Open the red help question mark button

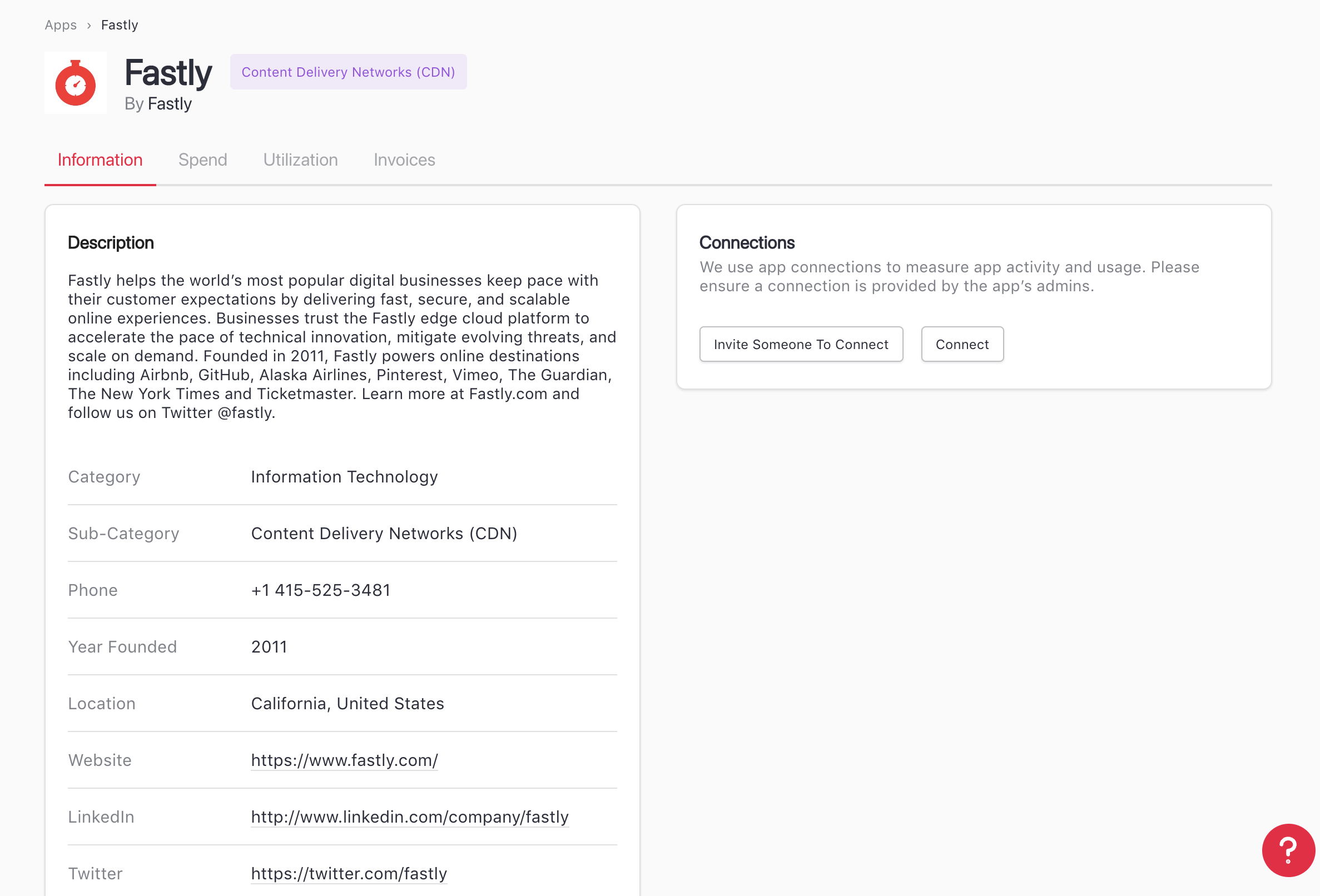tap(1287, 849)
